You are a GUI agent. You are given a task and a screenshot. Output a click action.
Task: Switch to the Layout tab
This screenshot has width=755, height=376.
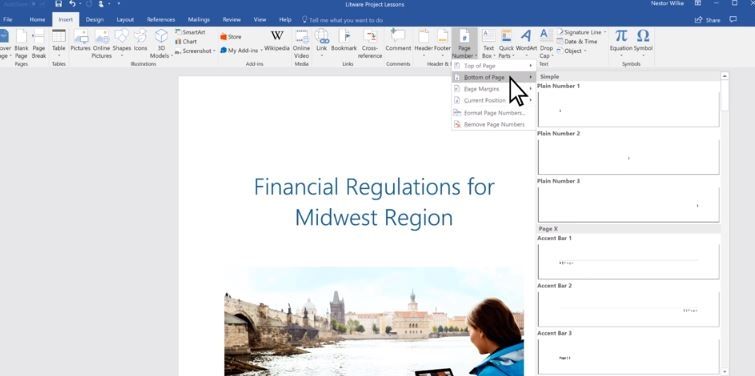tap(125, 20)
